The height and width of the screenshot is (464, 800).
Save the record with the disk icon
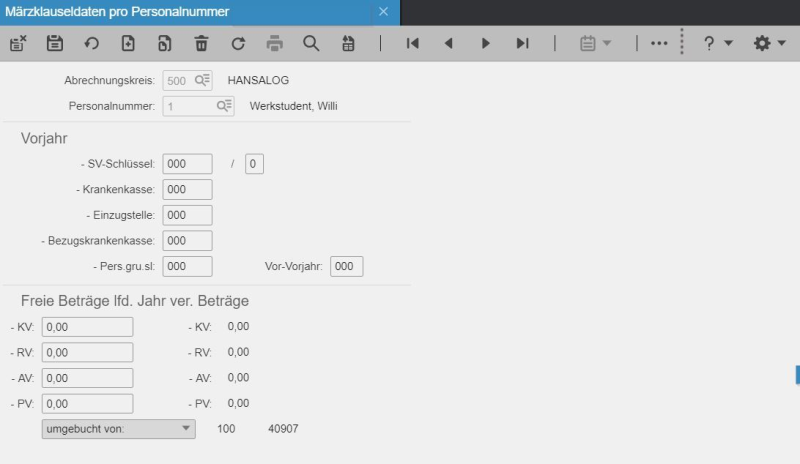tap(55, 43)
